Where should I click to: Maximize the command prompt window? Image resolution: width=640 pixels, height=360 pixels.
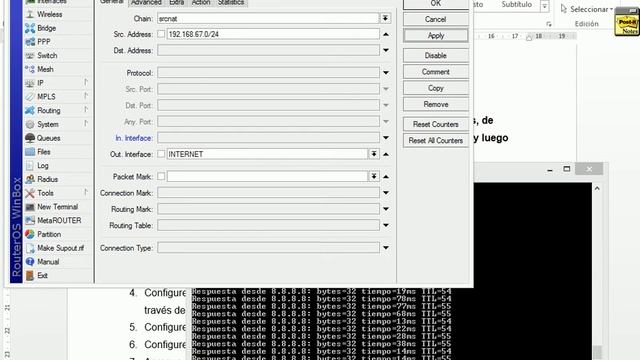(567, 169)
